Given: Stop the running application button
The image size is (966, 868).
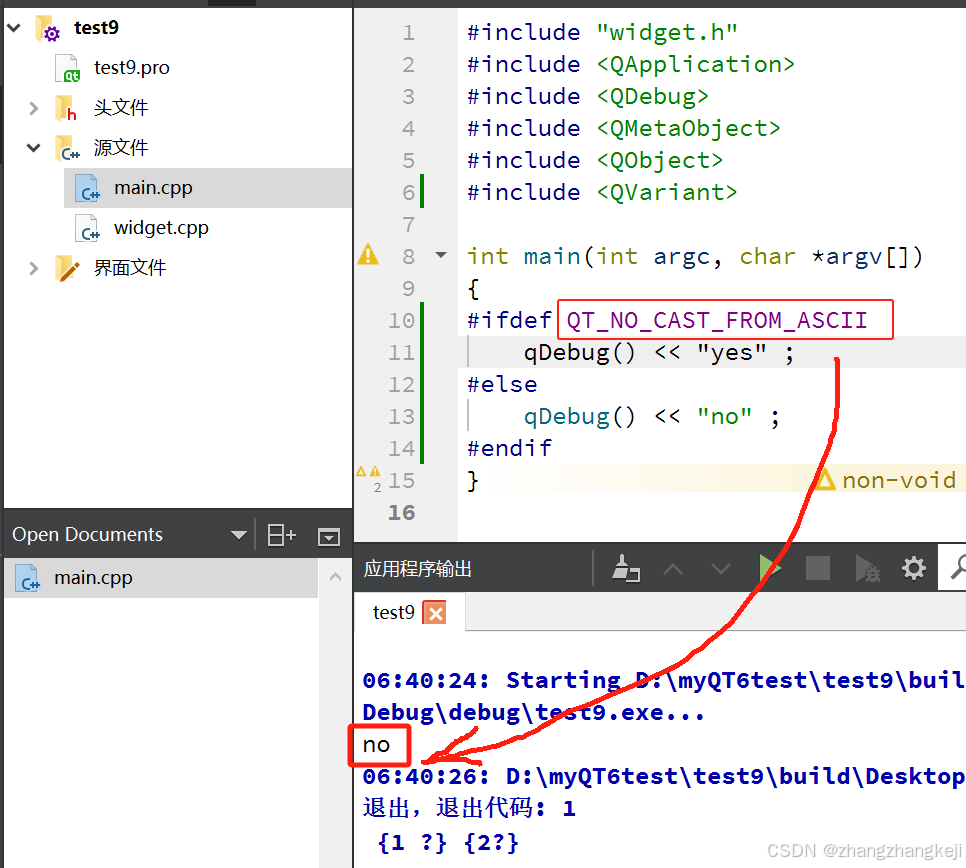Looking at the screenshot, I should point(818,568).
